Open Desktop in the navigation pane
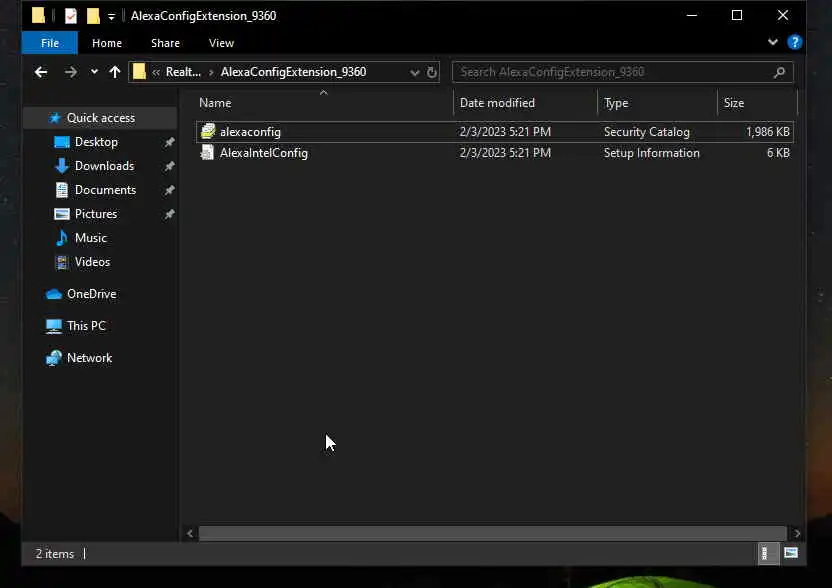The width and height of the screenshot is (832, 588). [x=96, y=142]
